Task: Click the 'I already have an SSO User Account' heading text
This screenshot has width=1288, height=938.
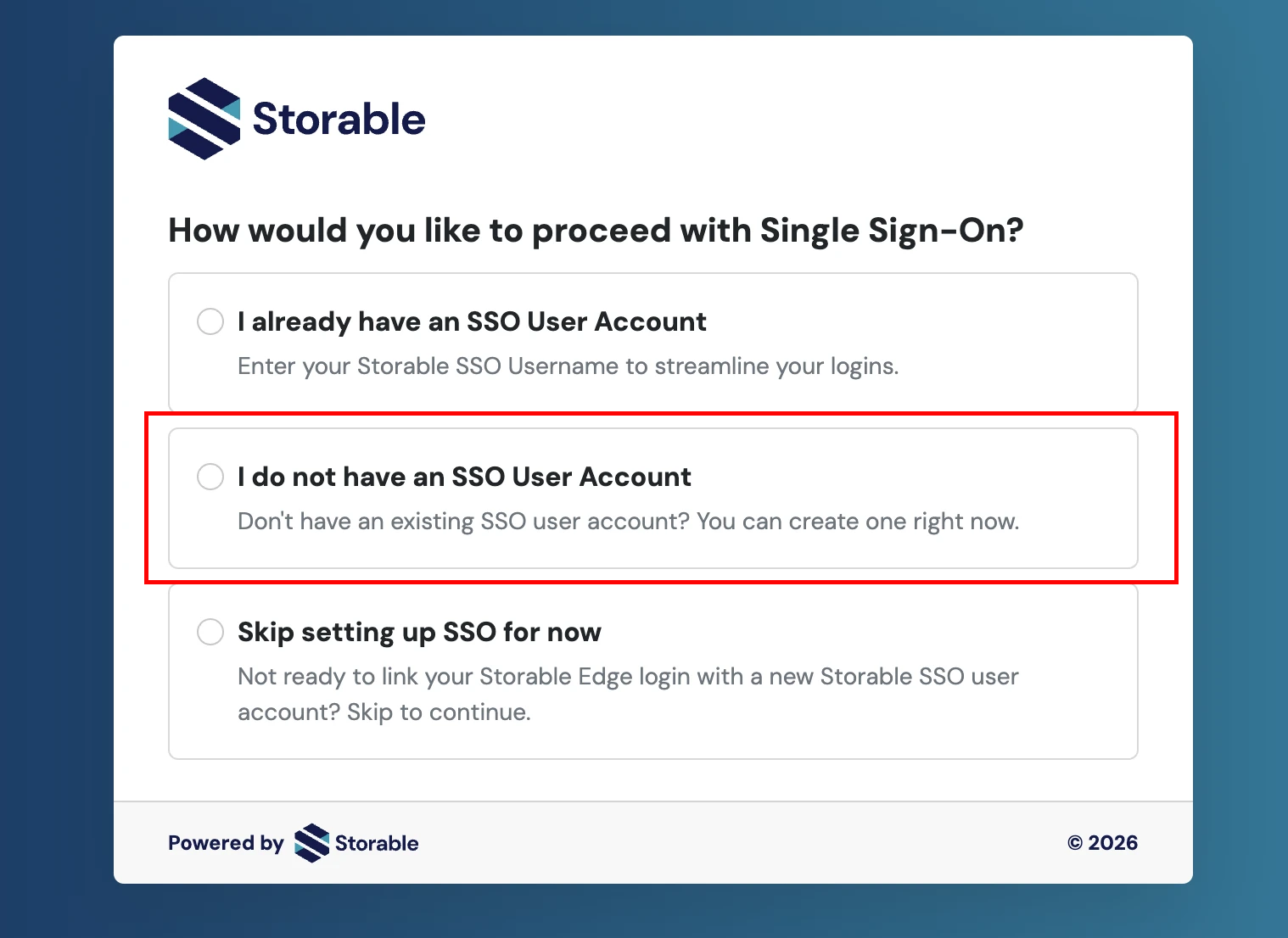Action: tap(471, 321)
